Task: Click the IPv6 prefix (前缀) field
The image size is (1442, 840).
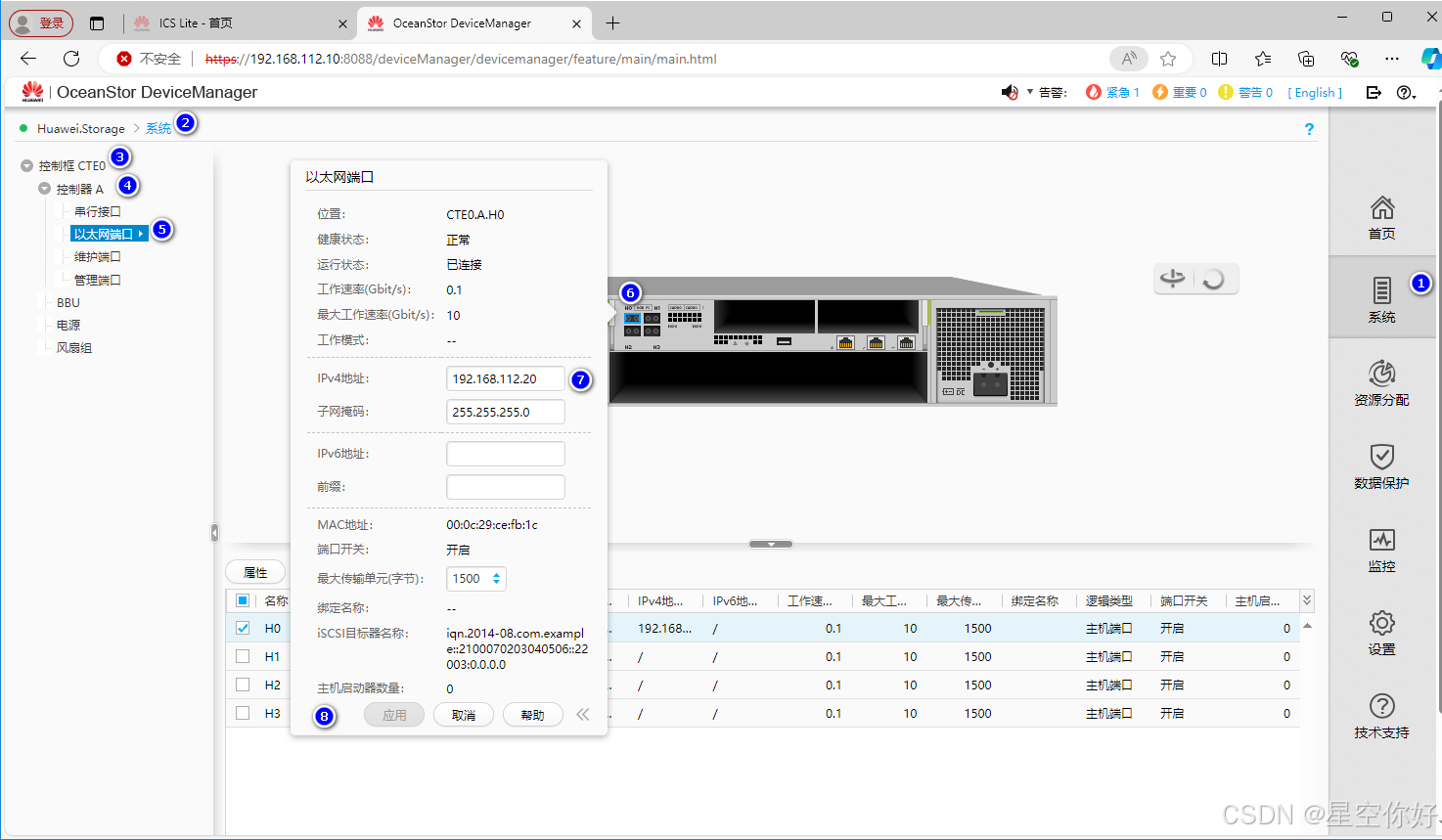Action: tap(506, 487)
